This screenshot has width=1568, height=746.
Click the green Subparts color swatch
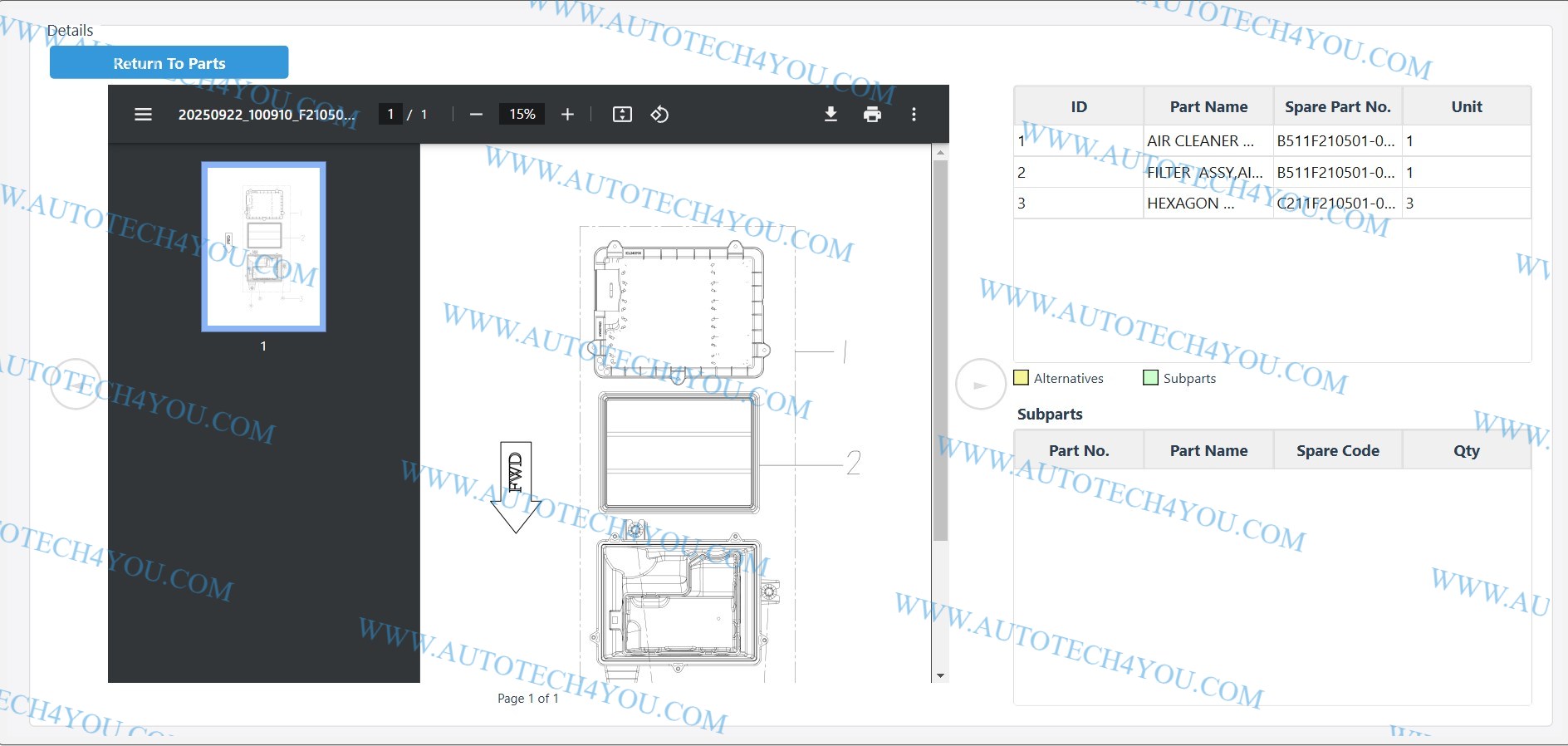click(x=1150, y=378)
